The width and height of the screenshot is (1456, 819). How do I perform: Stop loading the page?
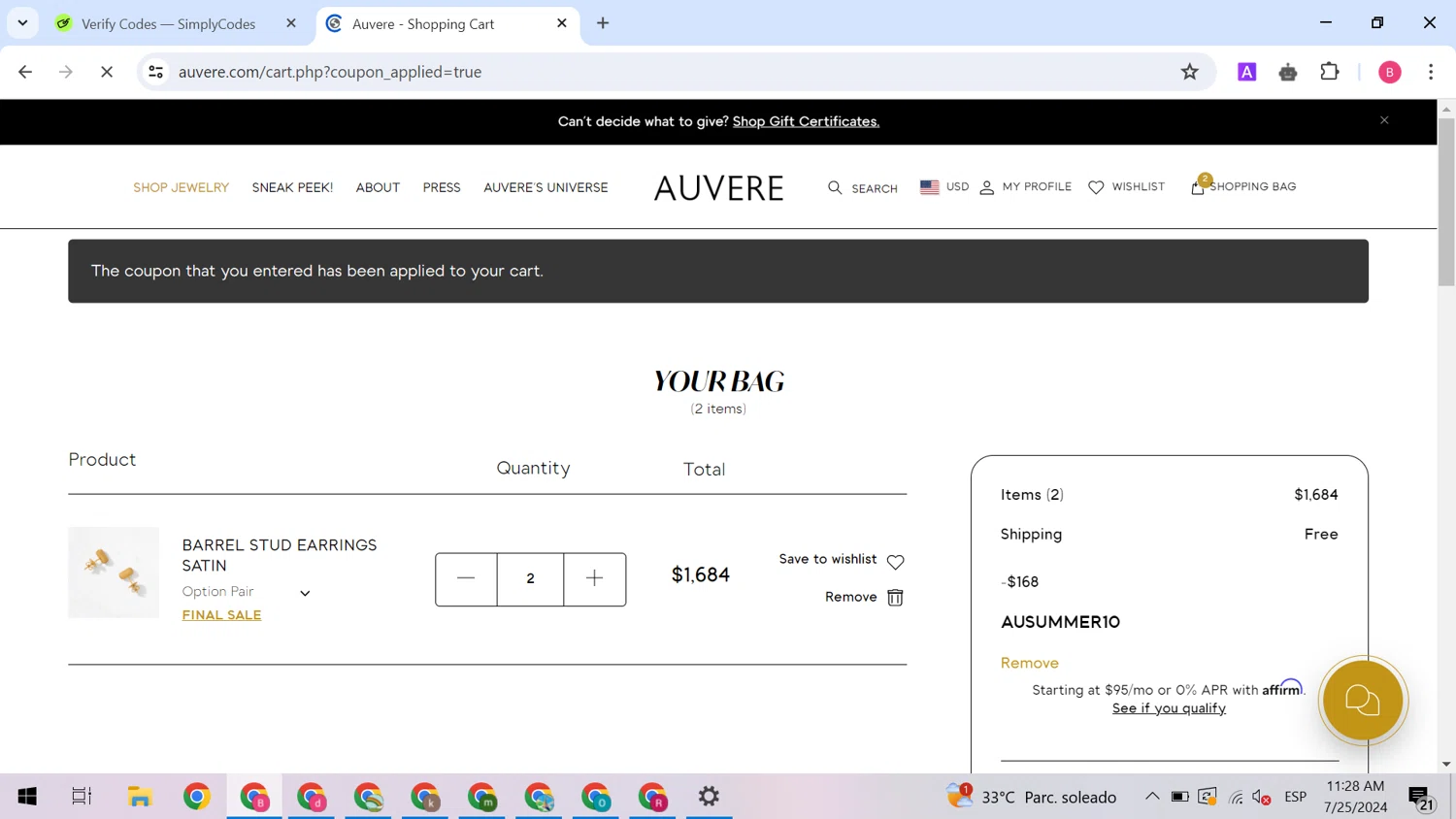point(107,72)
